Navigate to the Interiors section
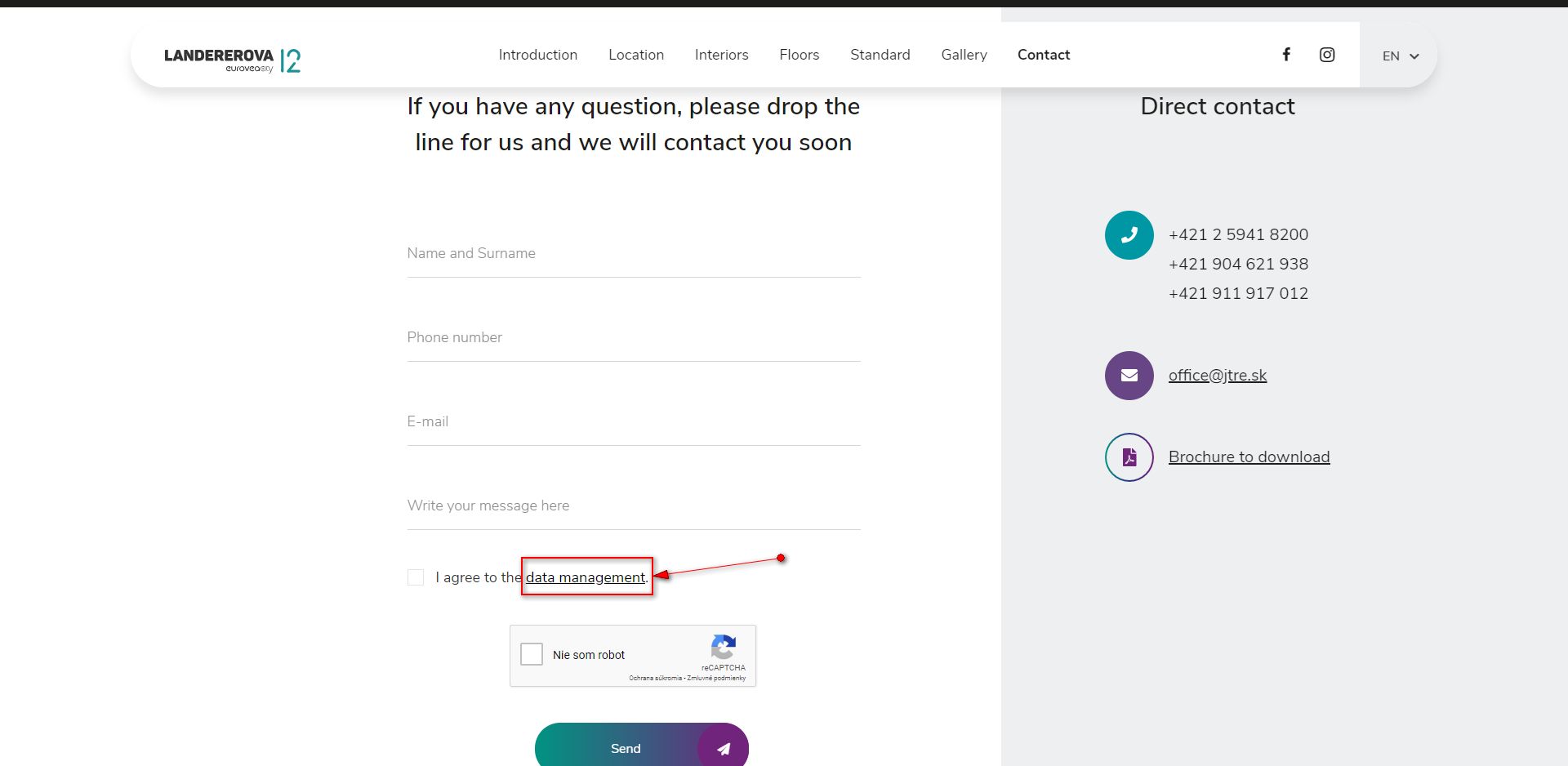 pyautogui.click(x=721, y=55)
